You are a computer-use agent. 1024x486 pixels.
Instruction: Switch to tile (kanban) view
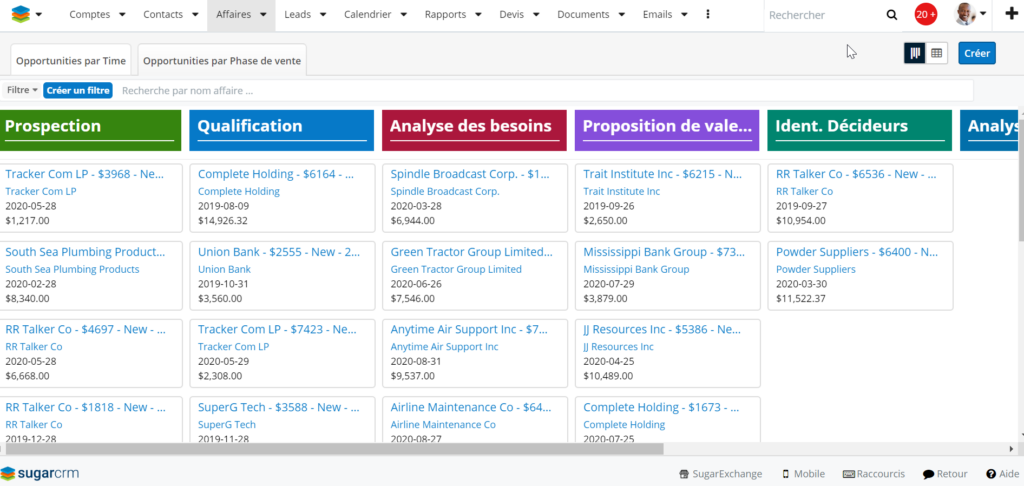(x=915, y=54)
